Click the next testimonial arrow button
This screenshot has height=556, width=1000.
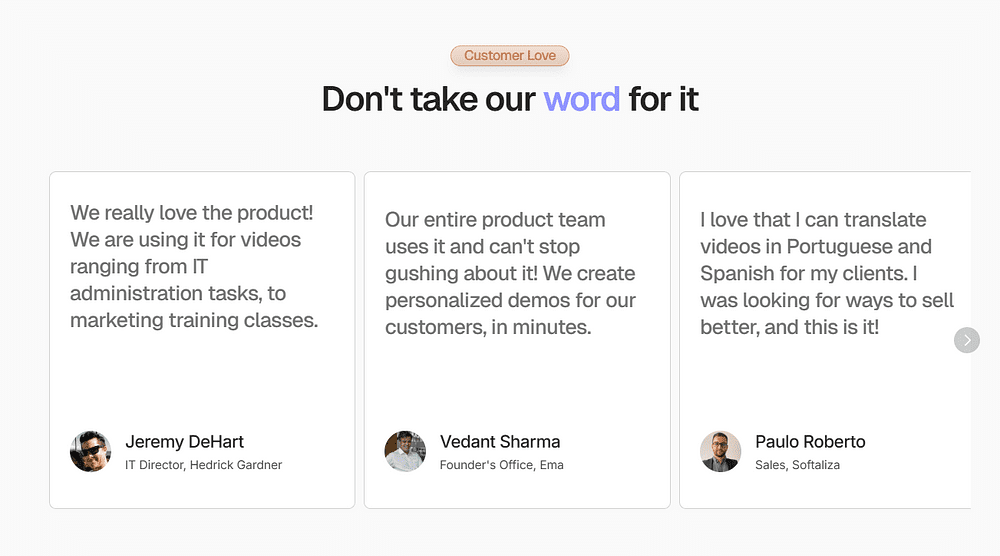pos(967,340)
